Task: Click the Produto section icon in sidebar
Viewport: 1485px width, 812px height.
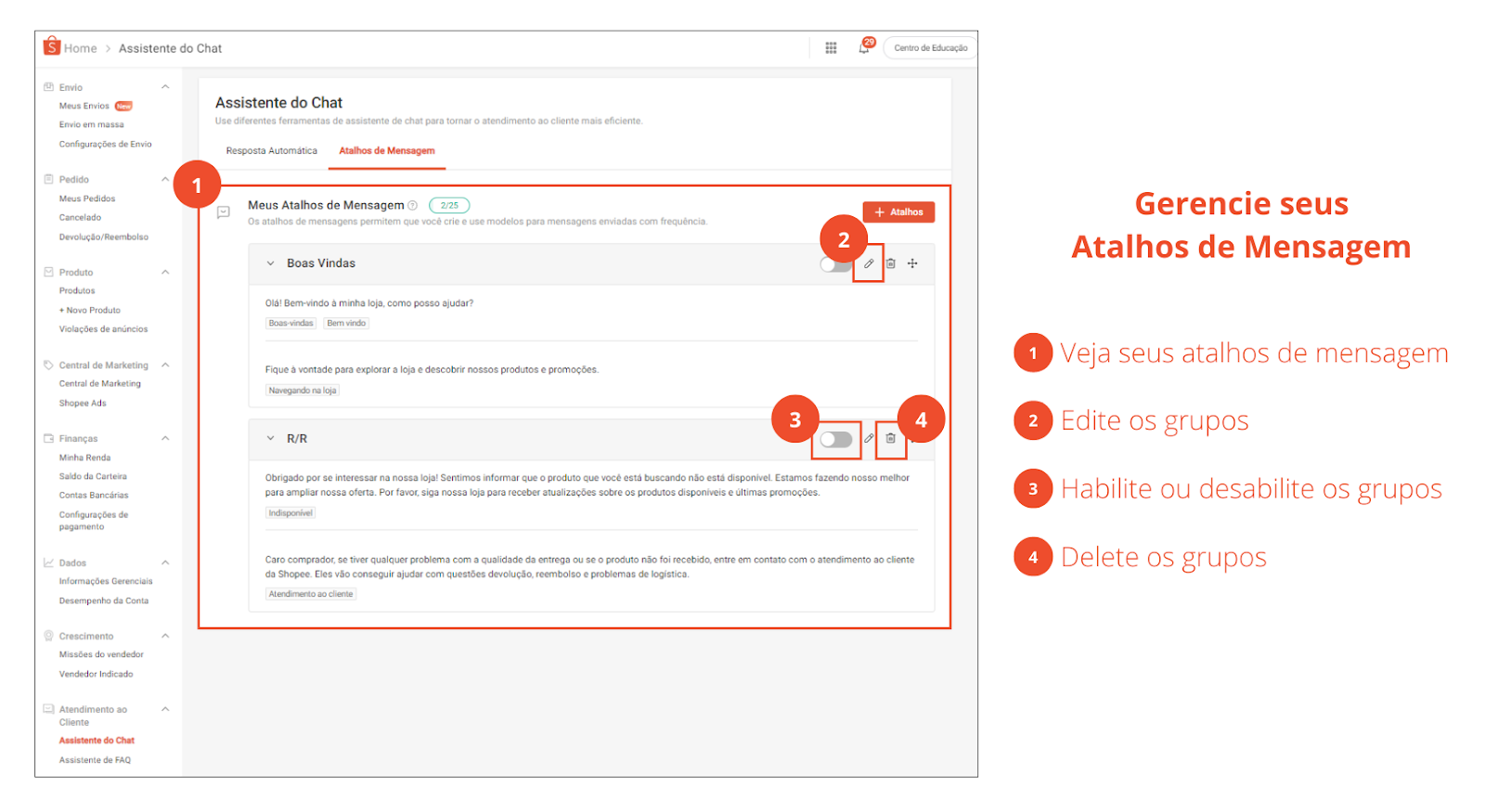Action: [48, 272]
